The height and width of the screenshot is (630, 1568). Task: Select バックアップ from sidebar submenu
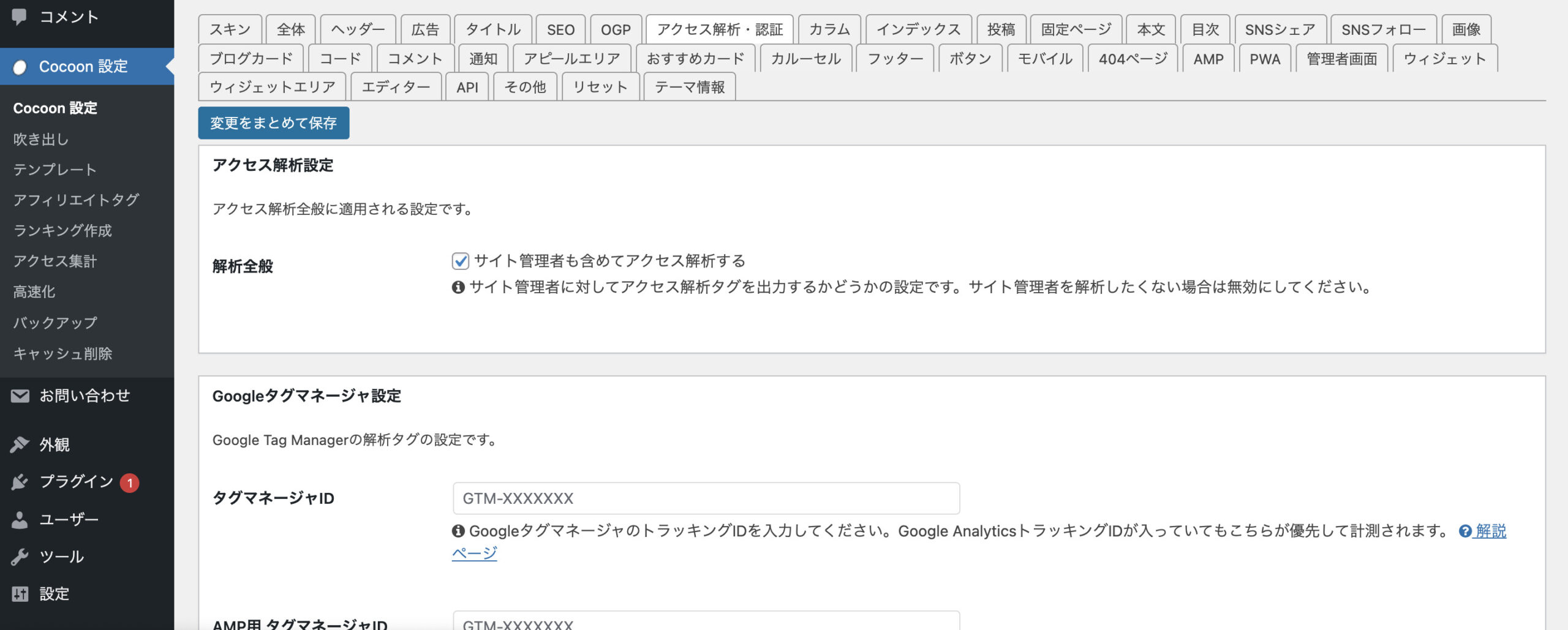[x=55, y=323]
